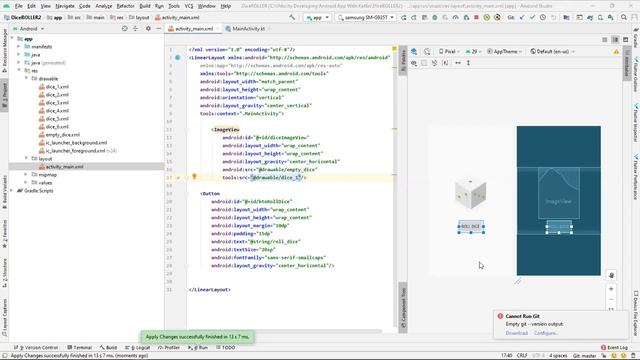Screen dimensions: 640x360
Task: Click the expand vertically arrow icon
Action: pos(469,63)
